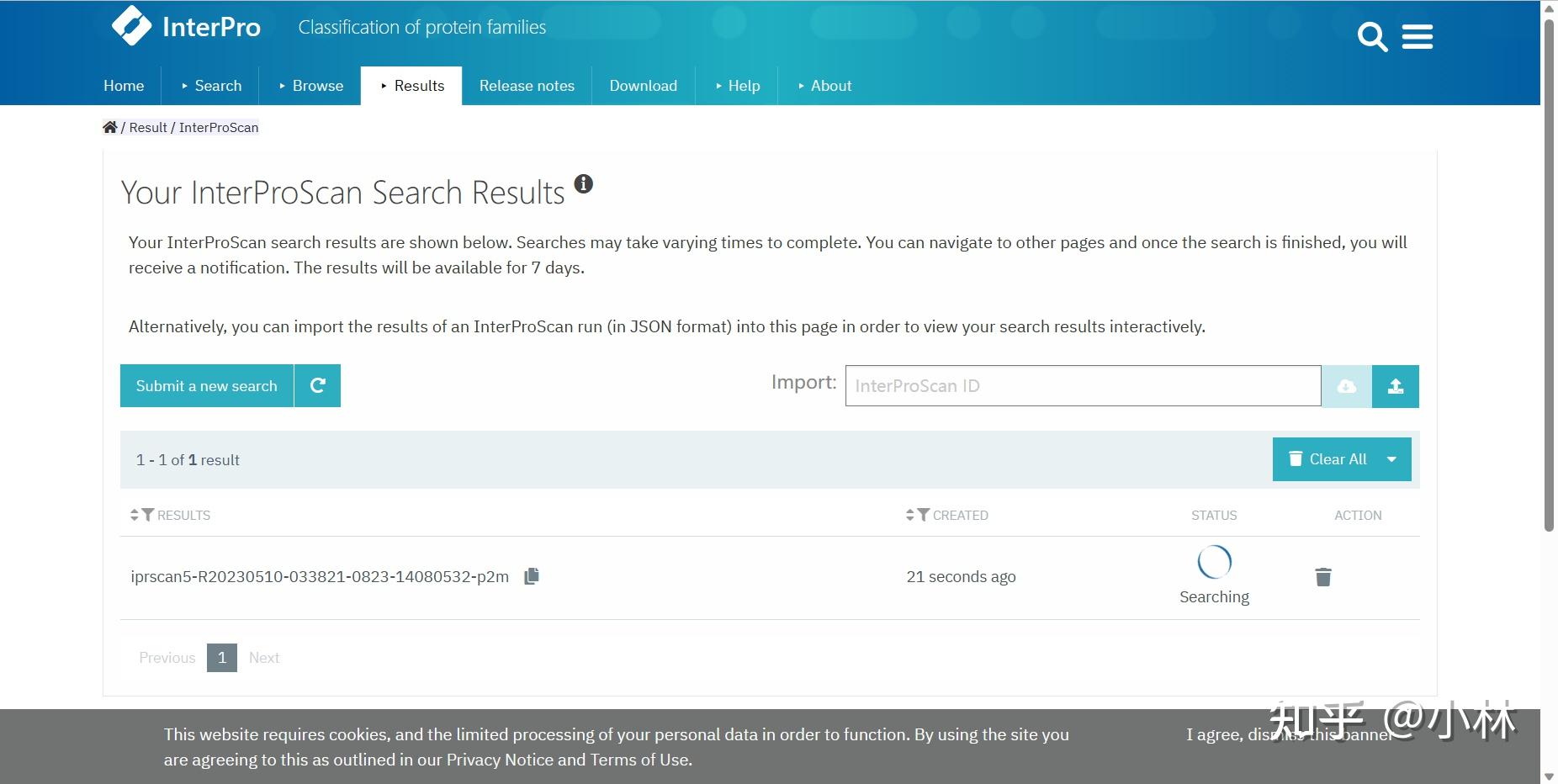
Task: Go to the Home tab
Action: pos(124,86)
